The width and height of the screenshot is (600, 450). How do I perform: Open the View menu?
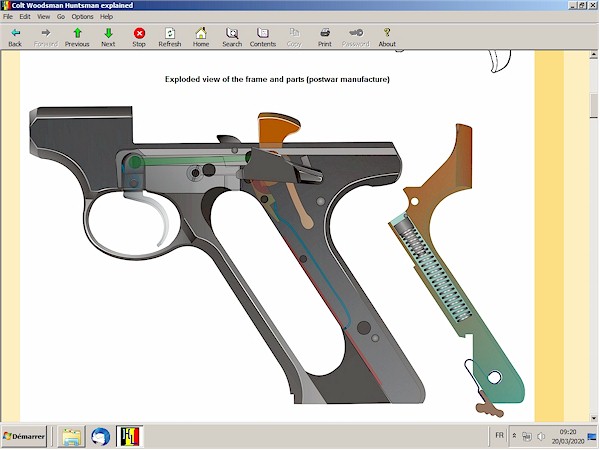[x=43, y=16]
